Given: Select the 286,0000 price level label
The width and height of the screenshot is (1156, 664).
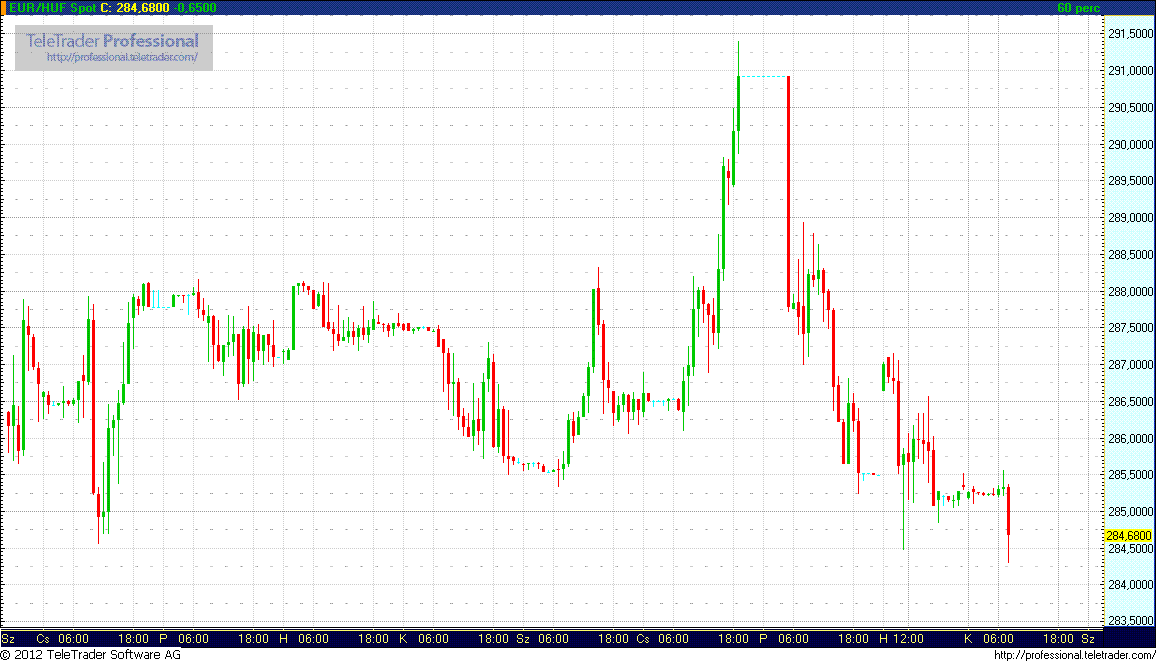Looking at the screenshot, I should [x=1131, y=438].
